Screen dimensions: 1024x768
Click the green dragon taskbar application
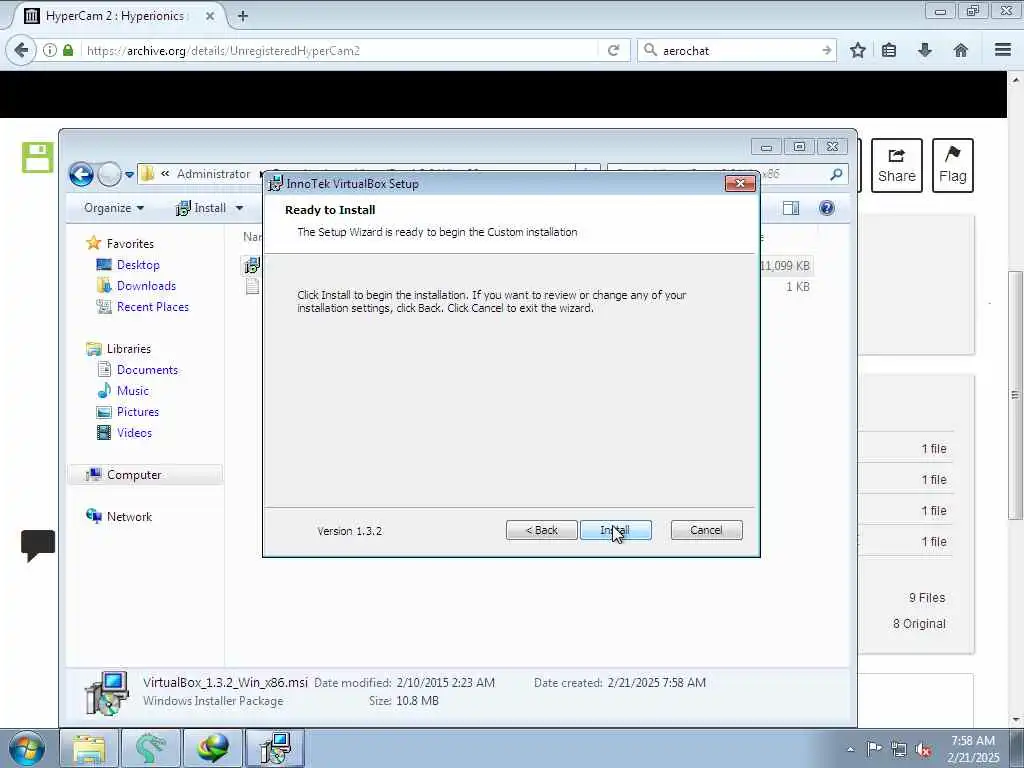150,748
